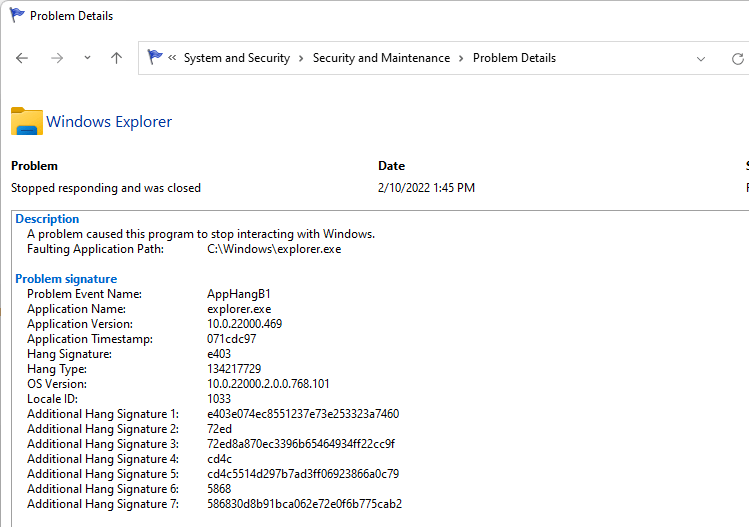Viewport: 749px width, 527px height.
Task: Select signature 586830d8b91bca062e72e0f6b775cab2
Action: (x=304, y=504)
